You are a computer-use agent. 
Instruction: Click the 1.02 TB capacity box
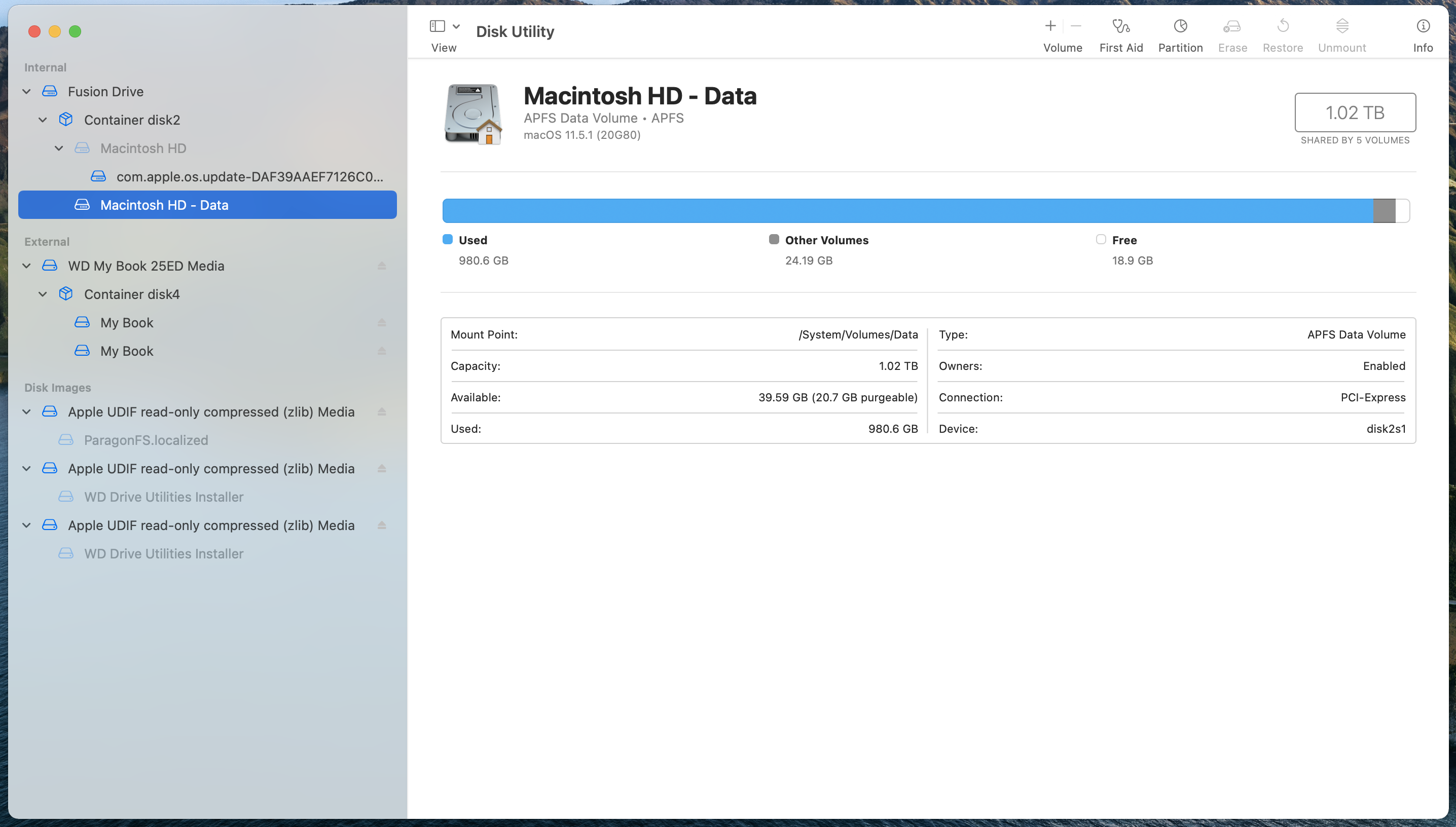[1355, 112]
